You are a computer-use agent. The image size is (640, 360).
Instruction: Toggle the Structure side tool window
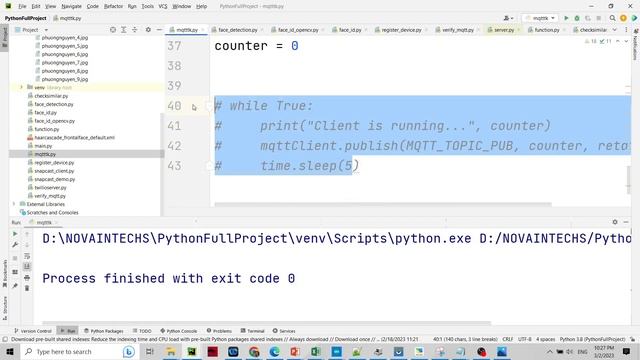(4, 308)
